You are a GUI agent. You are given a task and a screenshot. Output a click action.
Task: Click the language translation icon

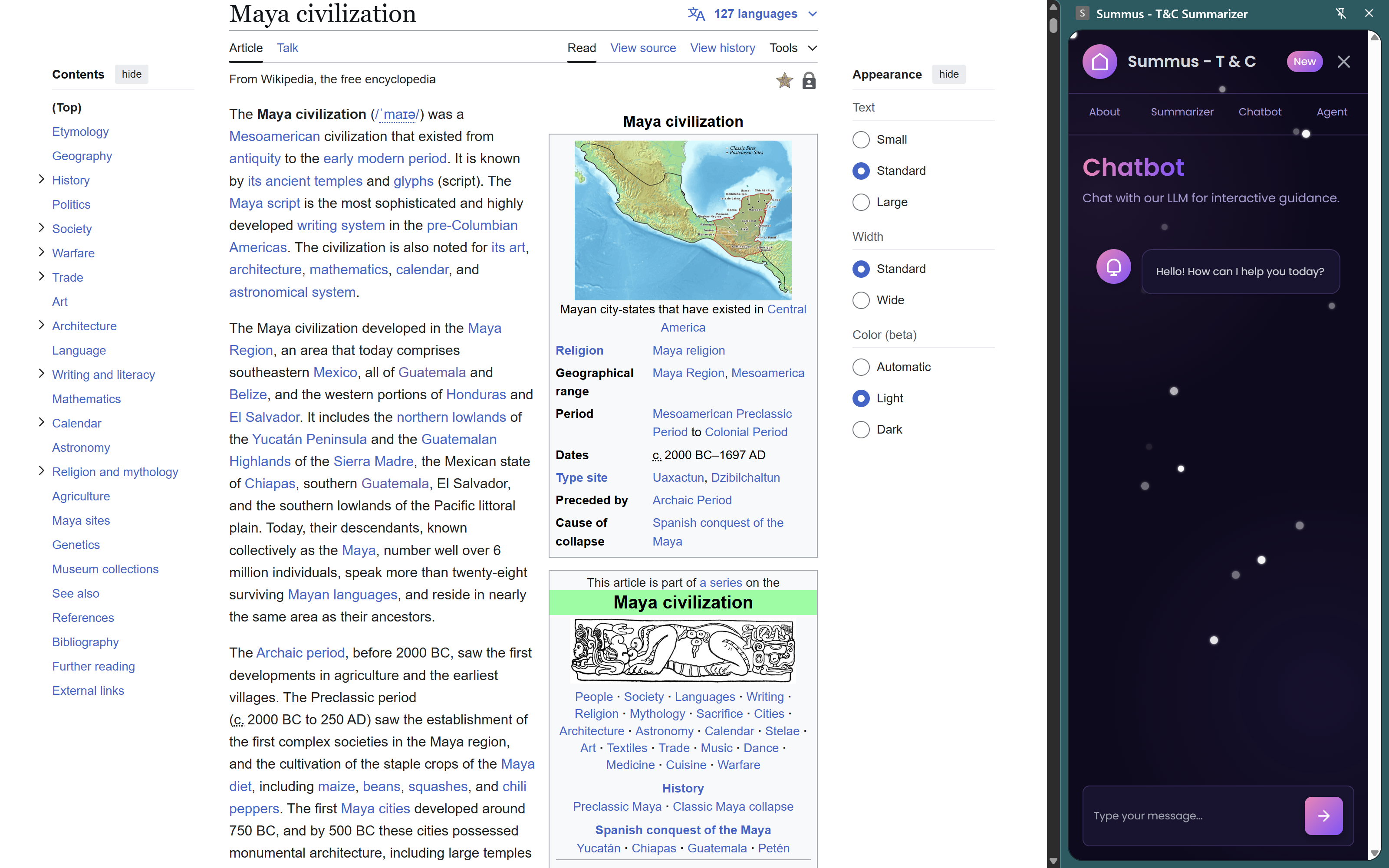pos(696,14)
